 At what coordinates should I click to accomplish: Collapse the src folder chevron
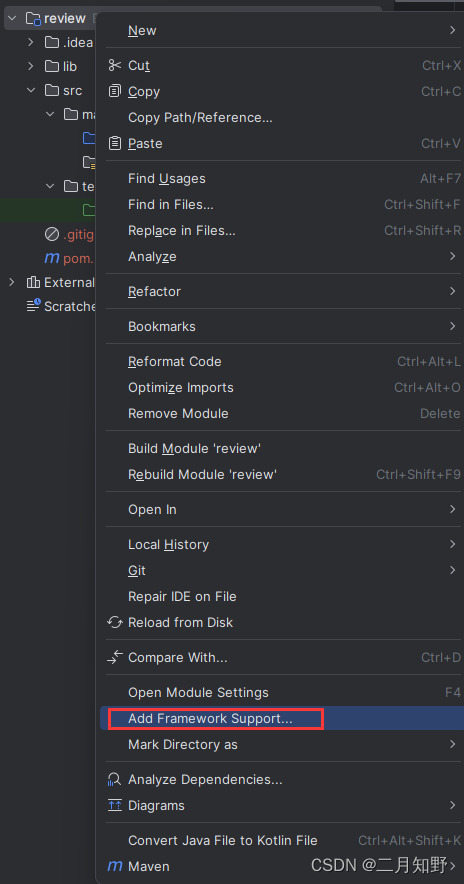click(31, 90)
